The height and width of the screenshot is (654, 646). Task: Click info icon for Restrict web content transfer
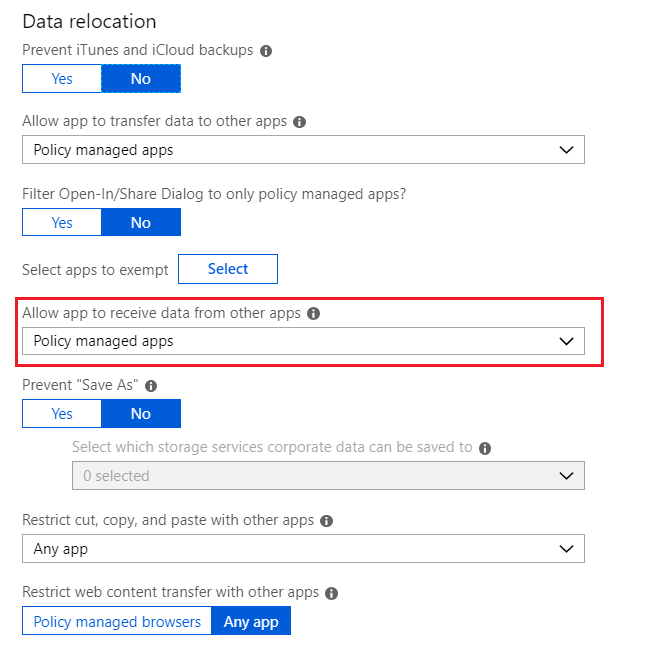pos(332,593)
